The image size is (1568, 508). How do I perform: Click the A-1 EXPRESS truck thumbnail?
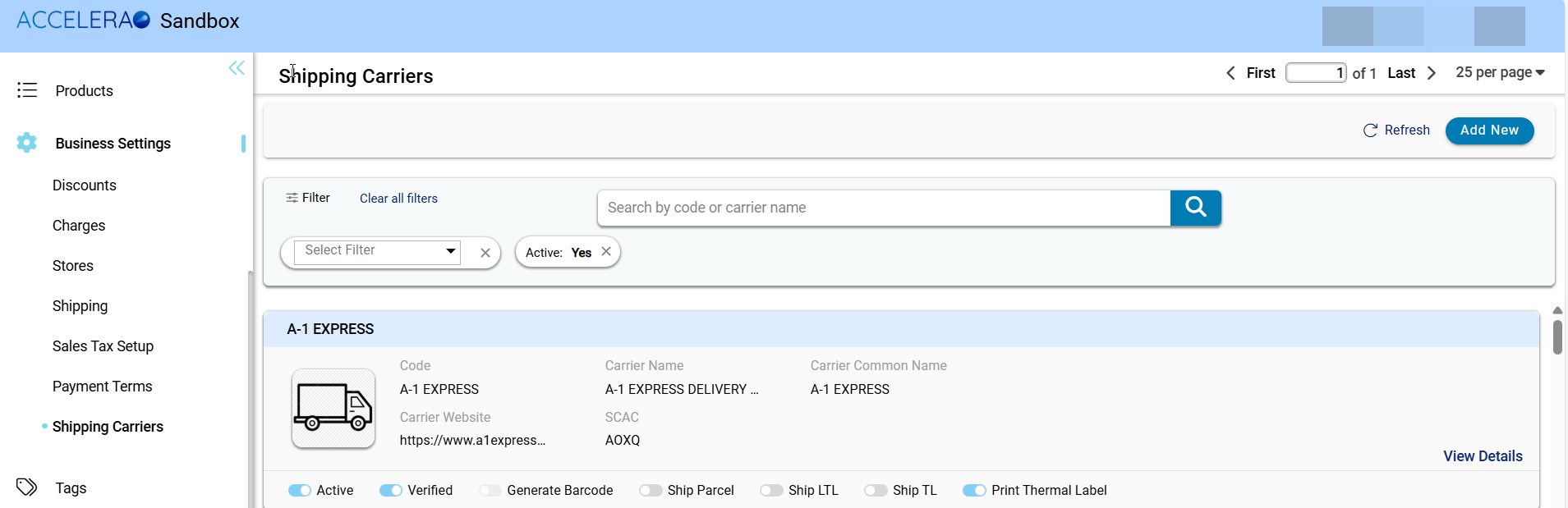333,408
